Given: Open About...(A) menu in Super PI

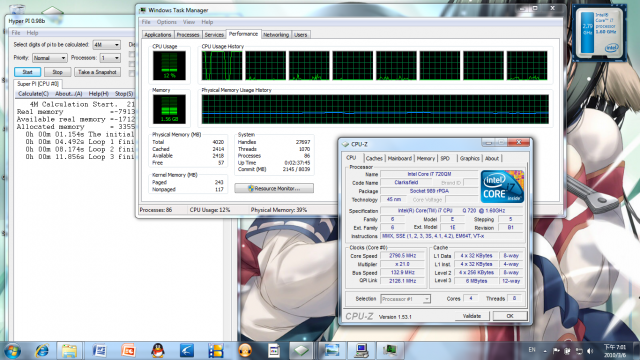Looking at the screenshot, I should pyautogui.click(x=69, y=94).
